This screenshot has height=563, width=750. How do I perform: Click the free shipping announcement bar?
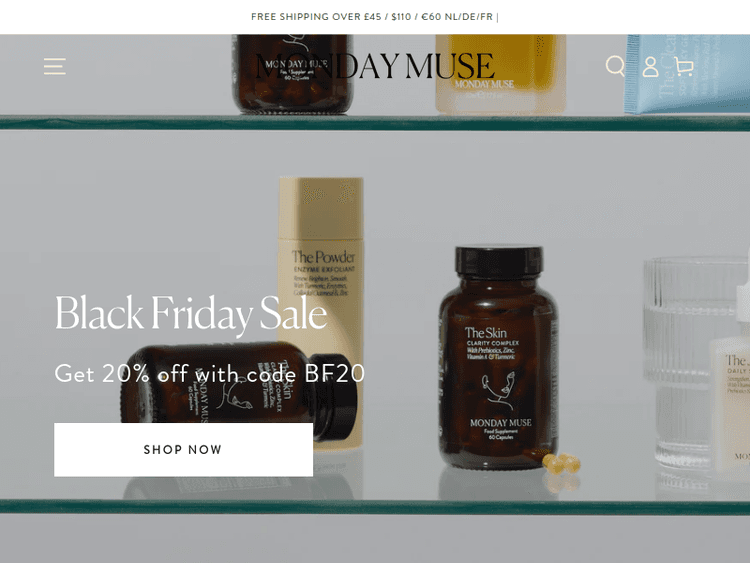point(375,17)
